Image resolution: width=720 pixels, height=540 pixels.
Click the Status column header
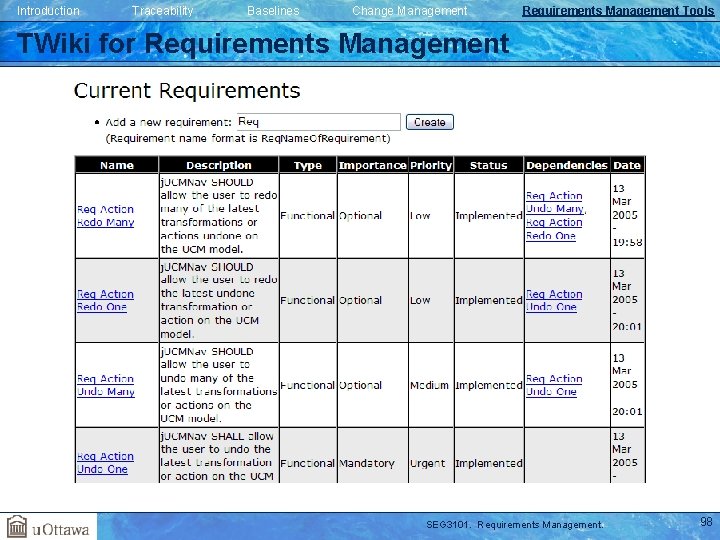489,165
